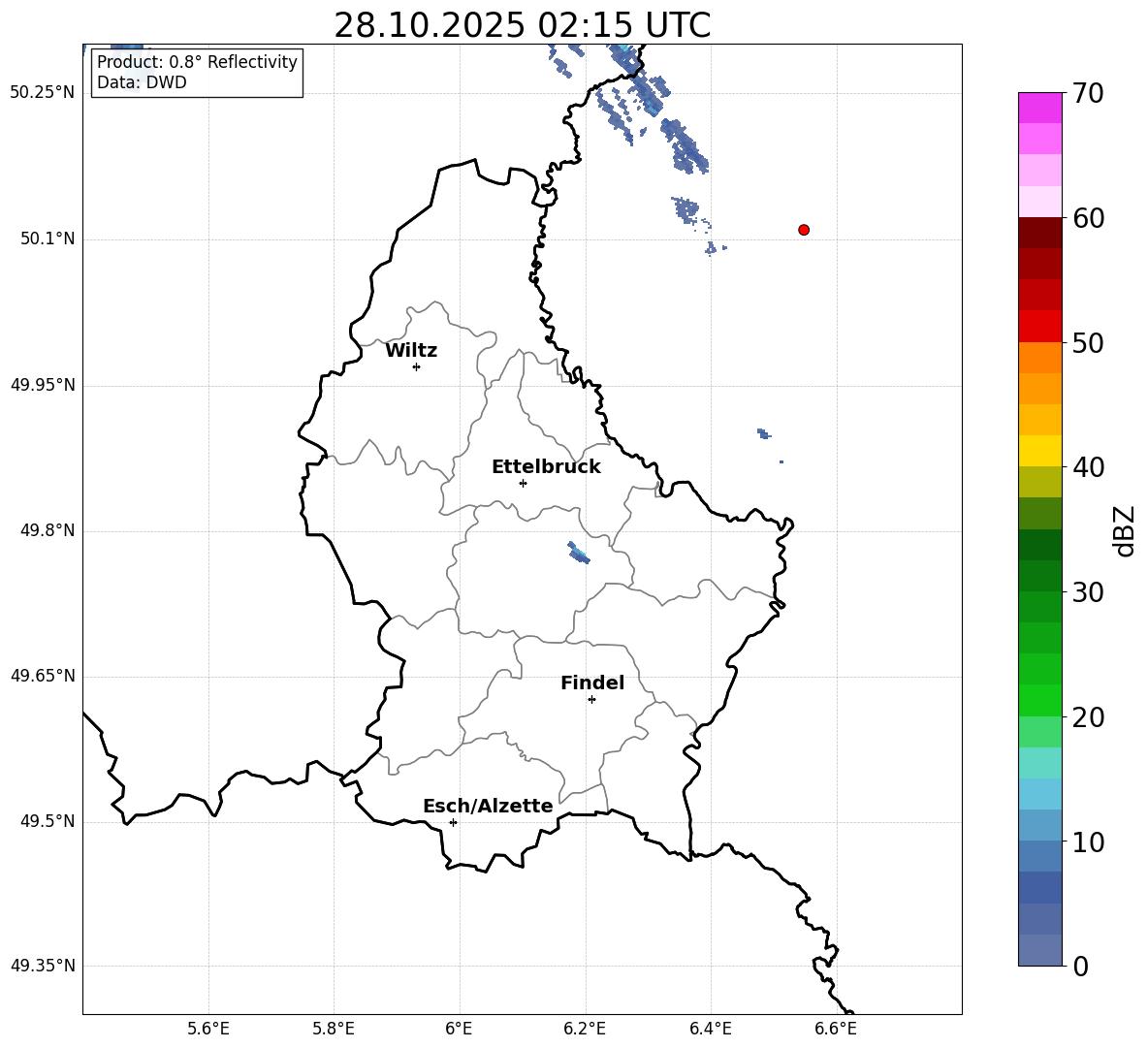Click the small radar echo below the red dot
The image size is (1148, 1048).
point(764,434)
